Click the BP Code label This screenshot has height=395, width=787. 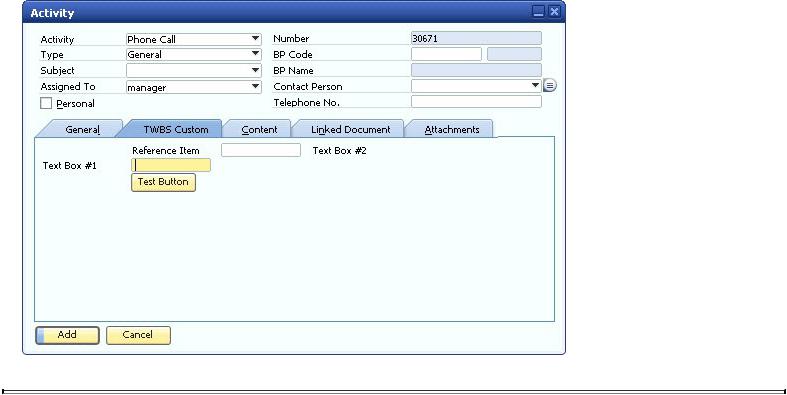click(x=293, y=54)
